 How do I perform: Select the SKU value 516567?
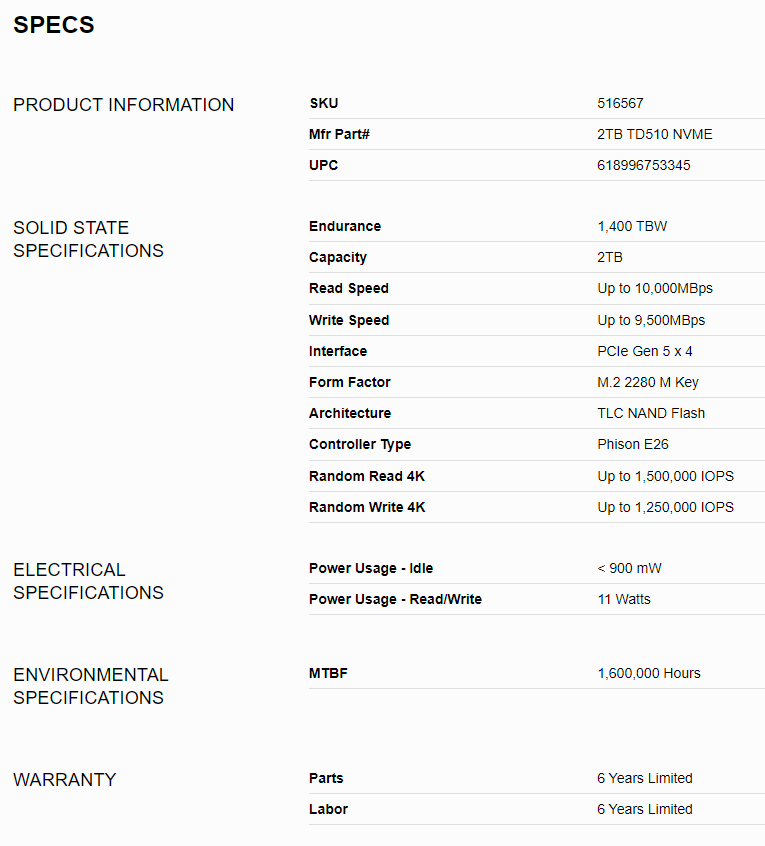(621, 103)
